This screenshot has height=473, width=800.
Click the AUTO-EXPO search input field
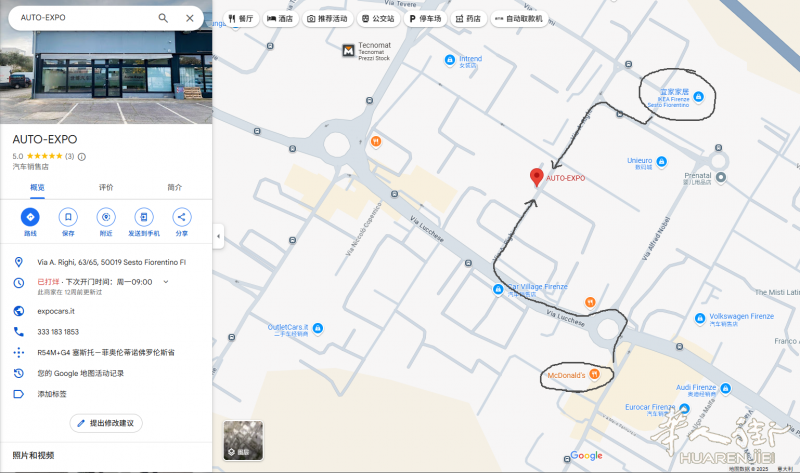84,18
